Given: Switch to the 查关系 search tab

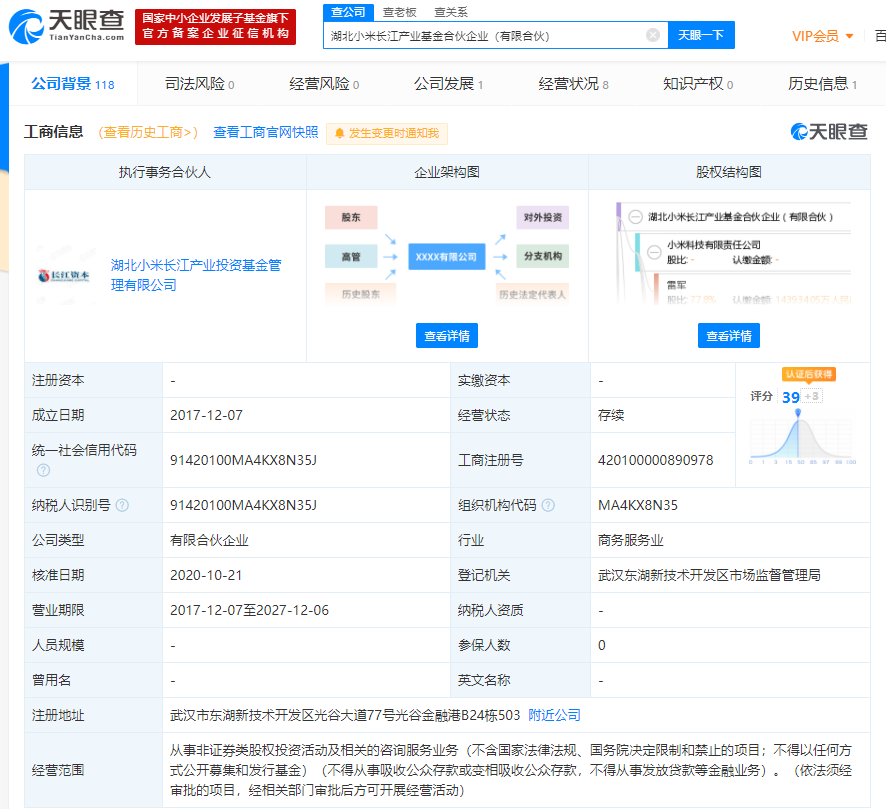Looking at the screenshot, I should tap(450, 12).
